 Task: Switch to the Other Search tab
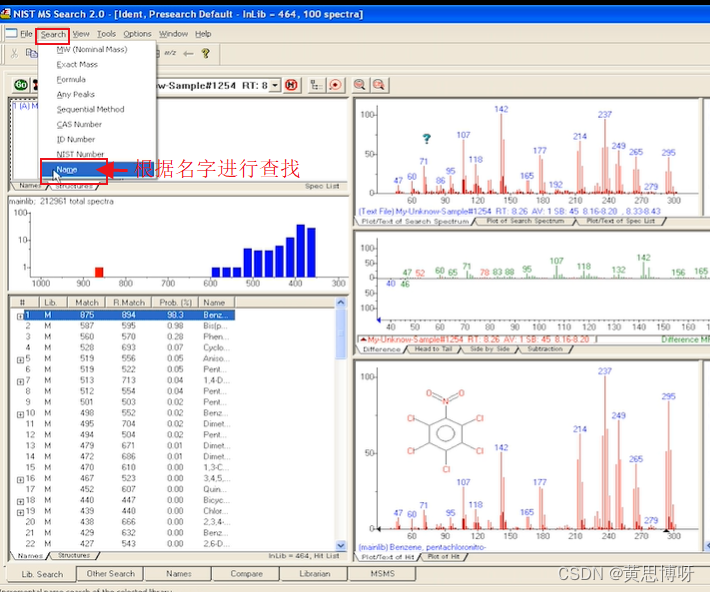click(x=110, y=573)
